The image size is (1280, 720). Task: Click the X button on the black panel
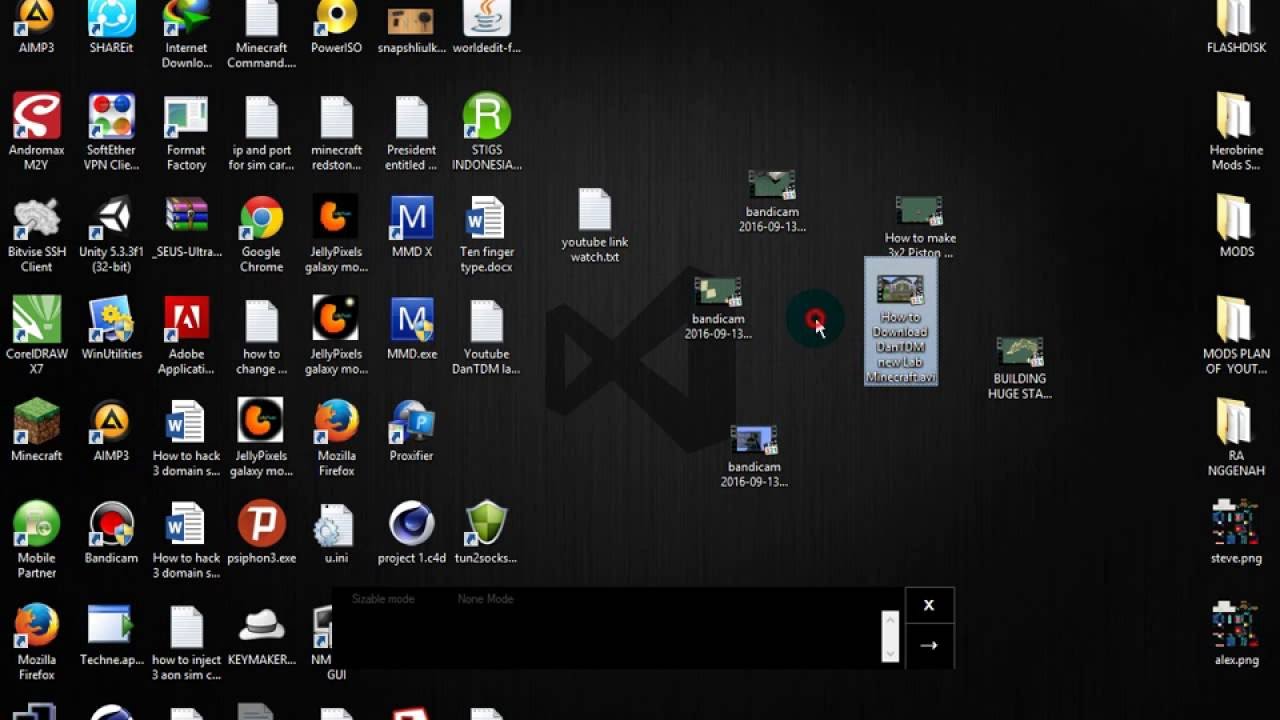tap(929, 605)
